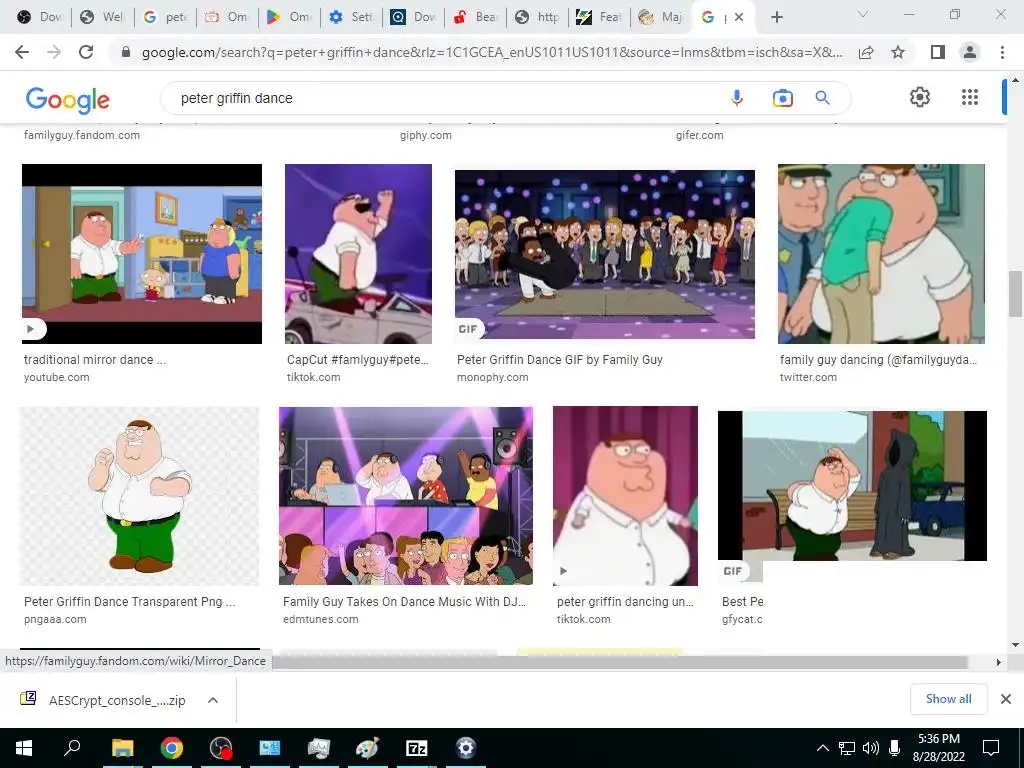Click the pngaaa.com source link

55,619
